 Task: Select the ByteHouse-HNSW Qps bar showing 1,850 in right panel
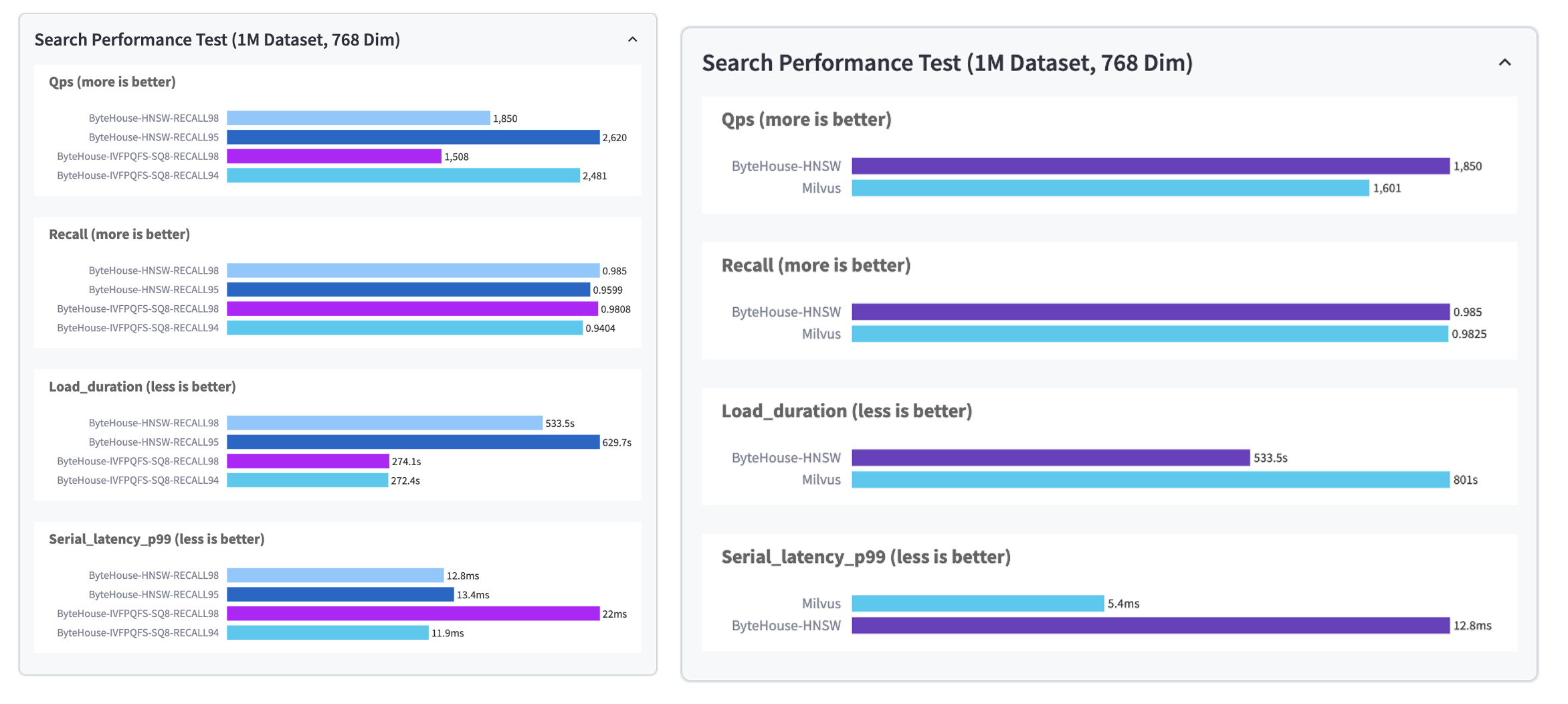[x=1150, y=166]
